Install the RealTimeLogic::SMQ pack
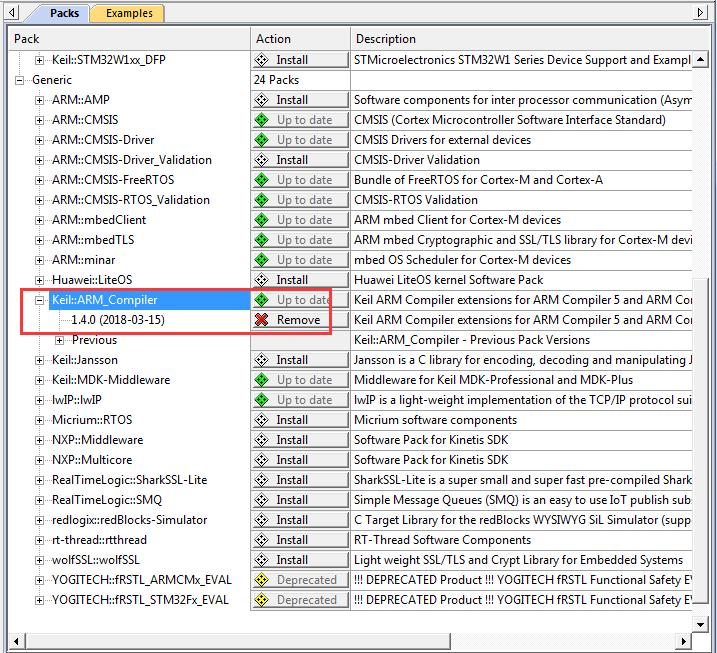 (x=300, y=500)
